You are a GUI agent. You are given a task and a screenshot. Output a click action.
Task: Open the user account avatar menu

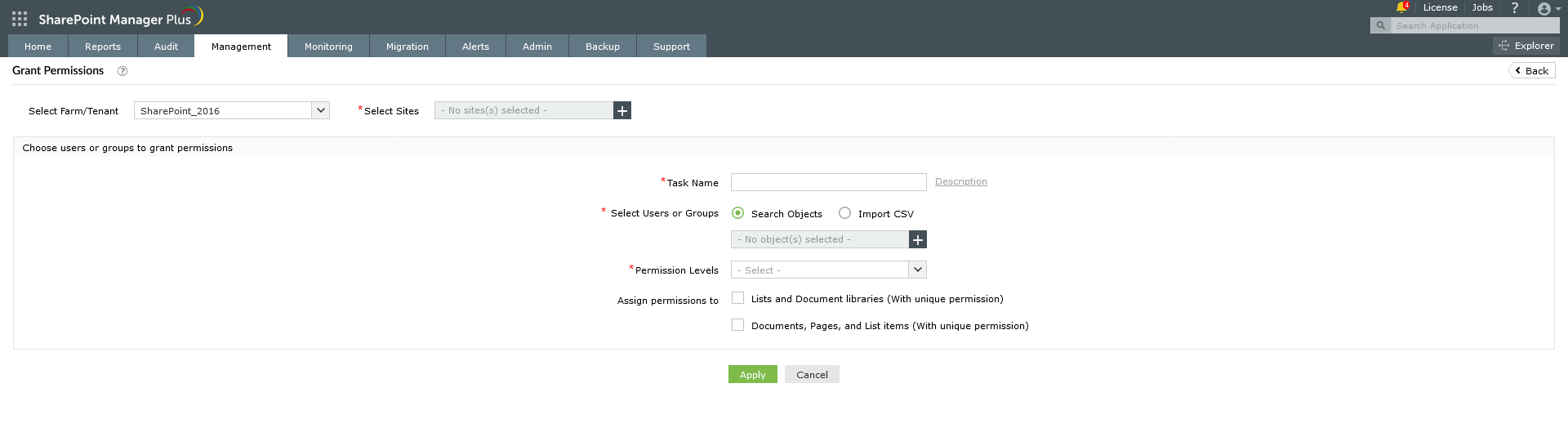1544,9
